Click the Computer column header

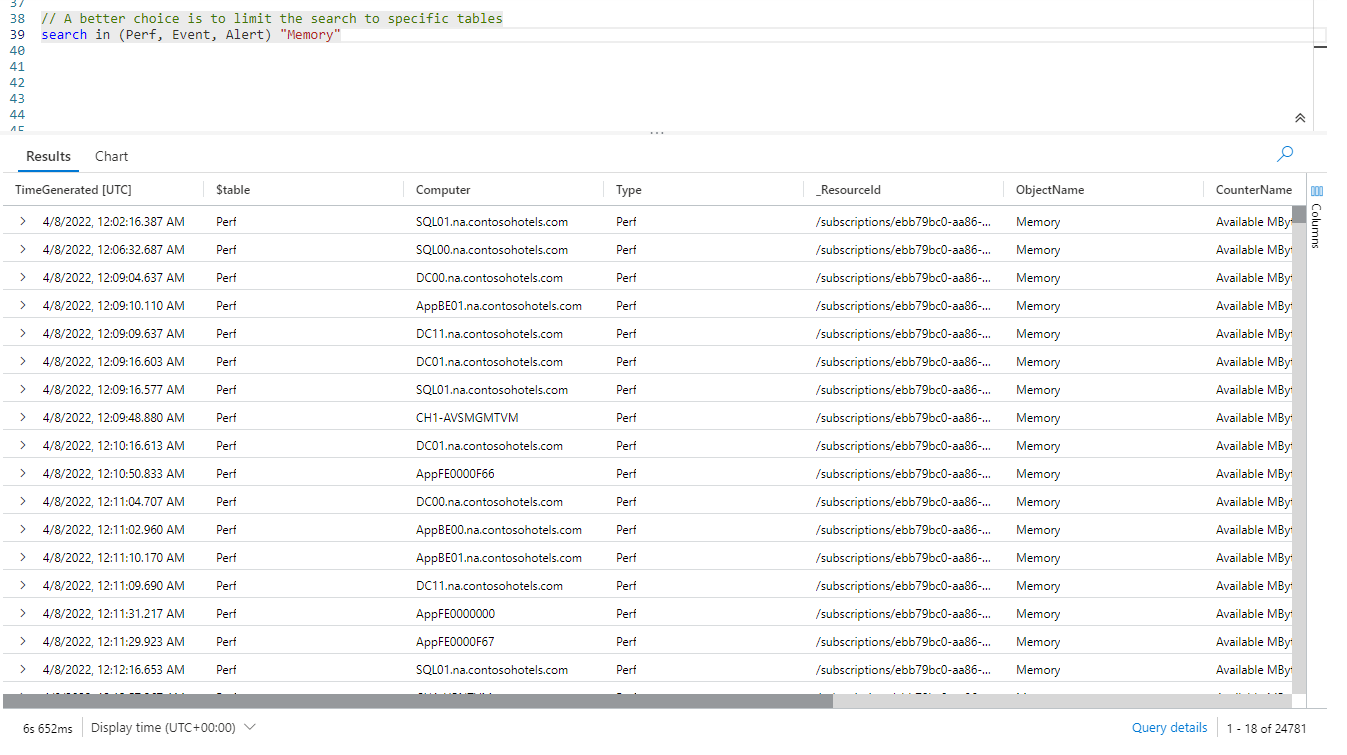pyautogui.click(x=443, y=190)
